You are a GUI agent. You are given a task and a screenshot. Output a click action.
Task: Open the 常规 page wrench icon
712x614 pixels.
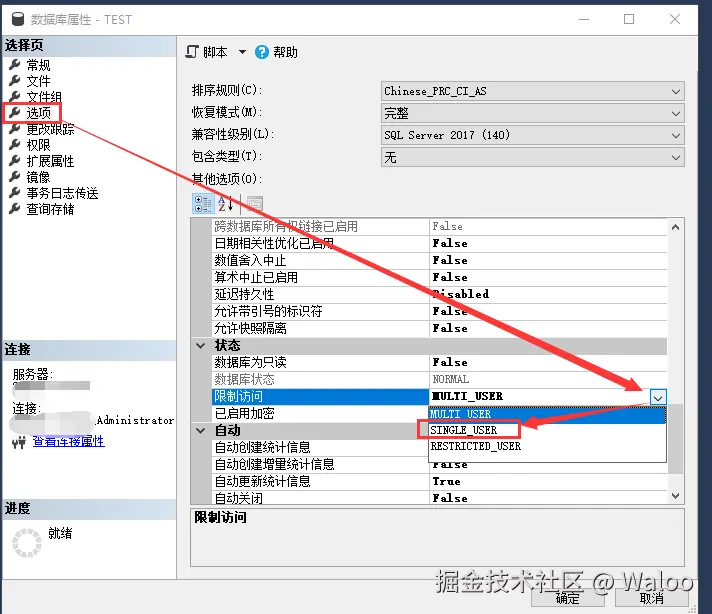pyautogui.click(x=15, y=64)
